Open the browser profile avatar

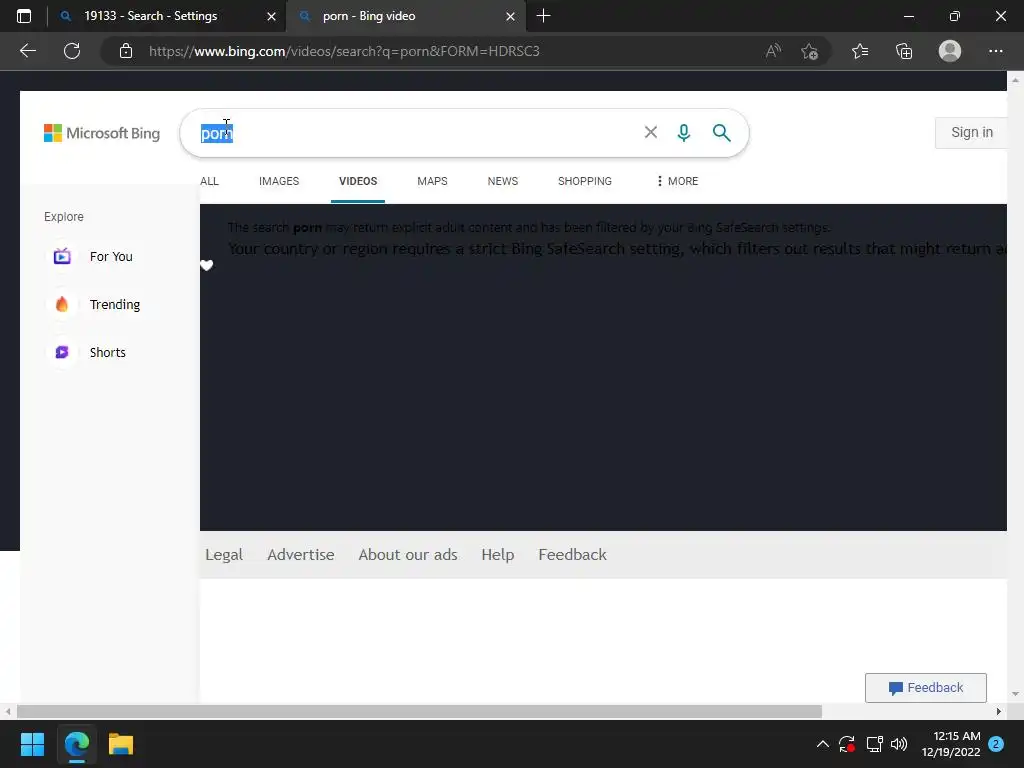coord(950,51)
